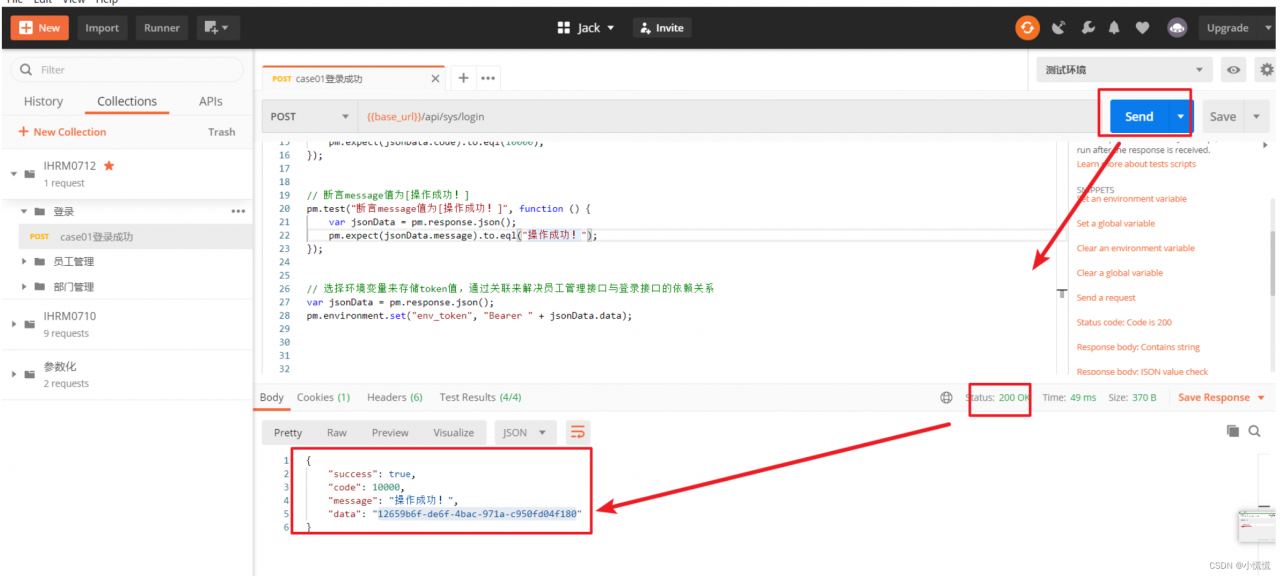
Task: Click the environment quick look eye icon
Action: pos(1234,70)
